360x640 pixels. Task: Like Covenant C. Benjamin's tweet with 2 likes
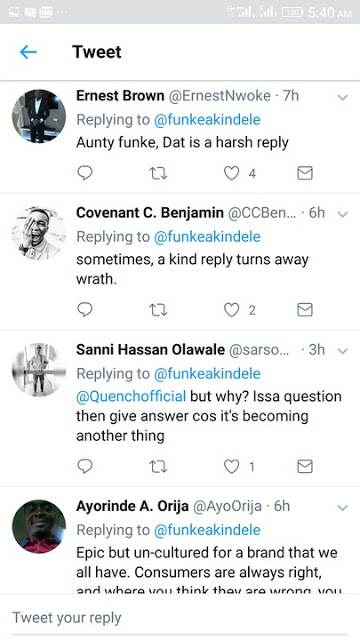(x=231, y=310)
